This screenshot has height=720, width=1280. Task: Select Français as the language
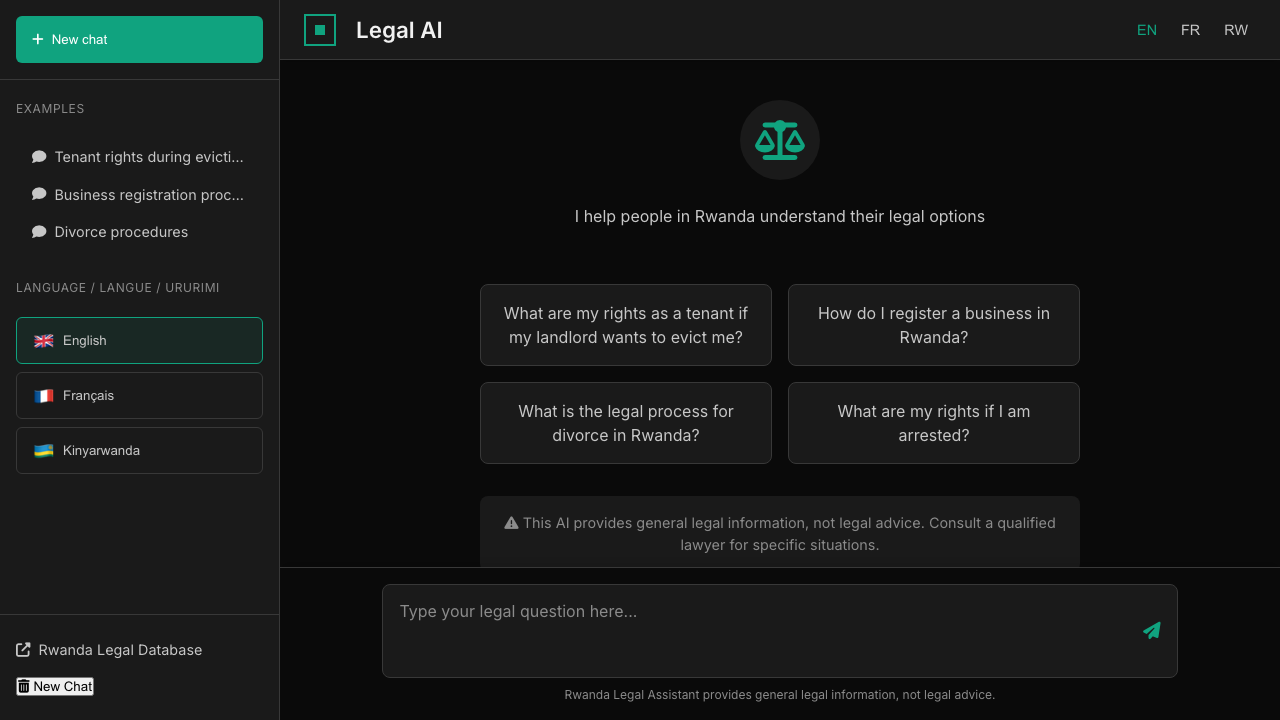[139, 395]
